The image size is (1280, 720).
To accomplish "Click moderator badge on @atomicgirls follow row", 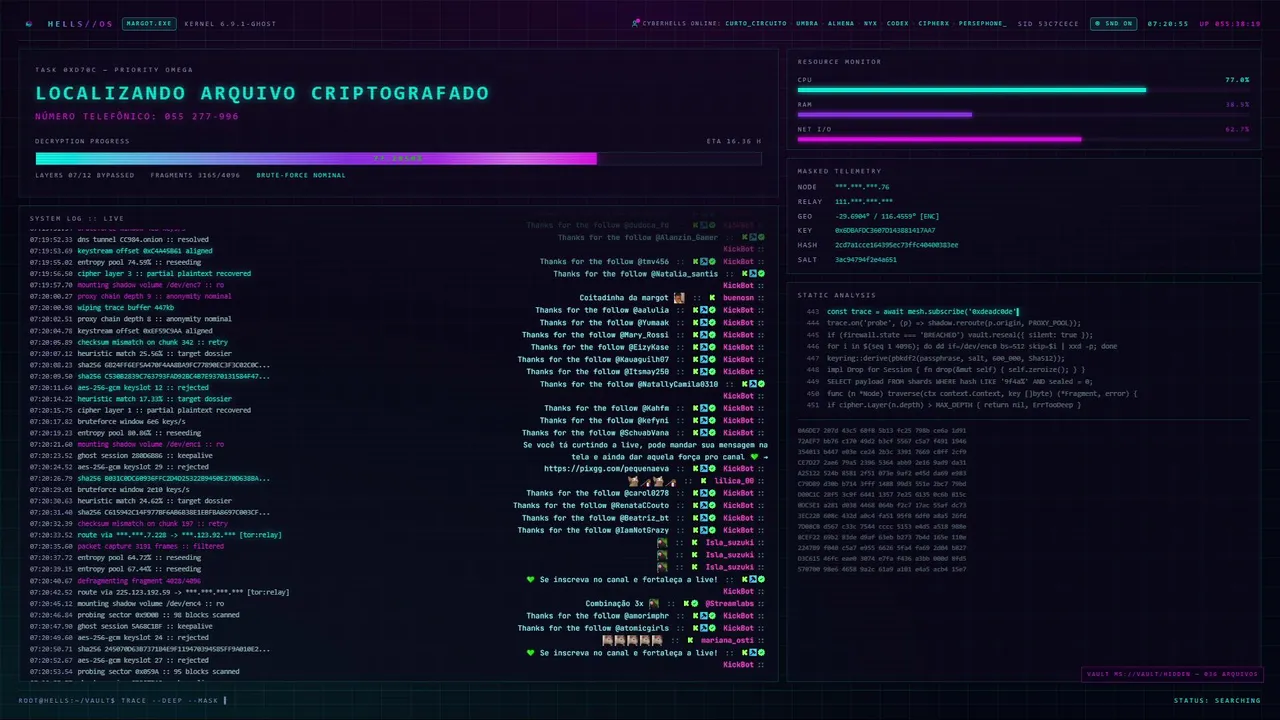I will (x=704, y=628).
